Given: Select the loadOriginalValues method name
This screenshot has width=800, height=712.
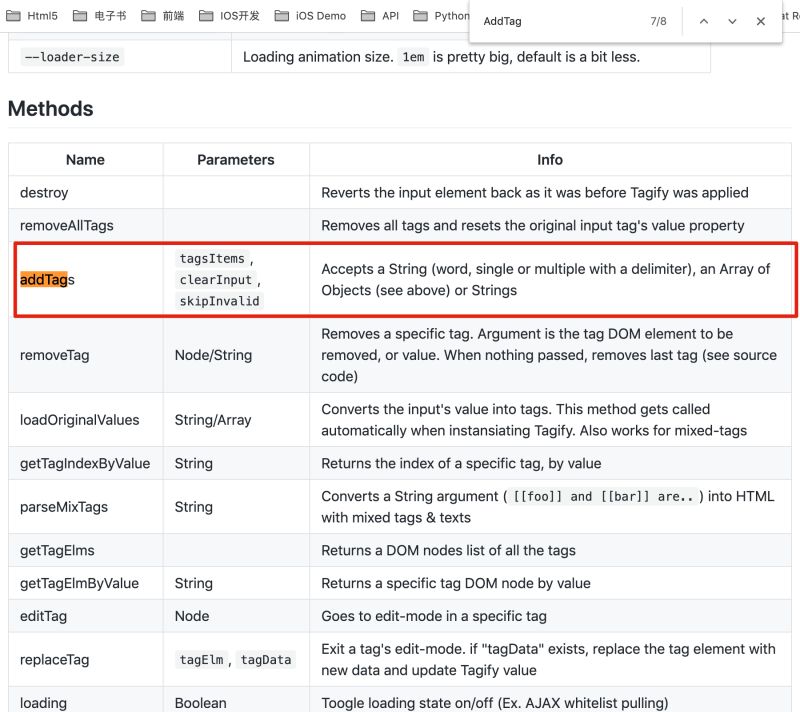Looking at the screenshot, I should click(x=80, y=419).
